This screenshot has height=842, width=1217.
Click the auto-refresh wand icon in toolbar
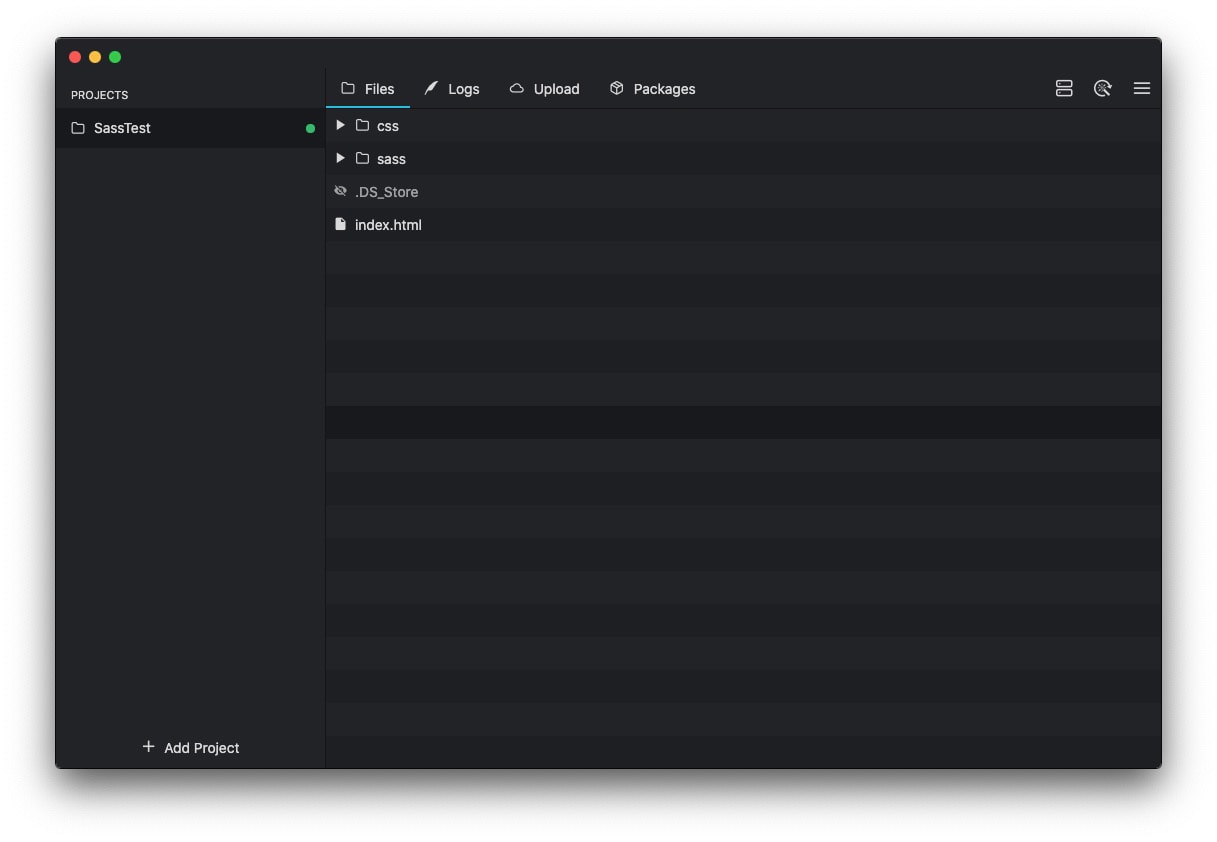pyautogui.click(x=1102, y=88)
